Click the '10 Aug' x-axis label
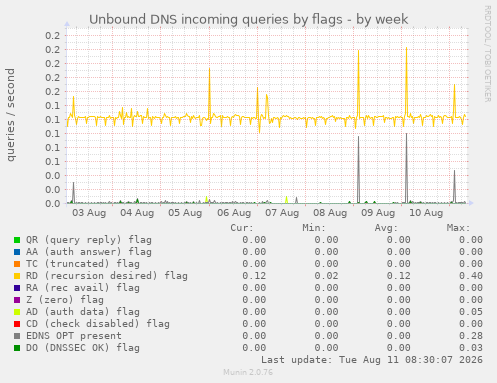This screenshot has height=383, width=497. point(426,213)
